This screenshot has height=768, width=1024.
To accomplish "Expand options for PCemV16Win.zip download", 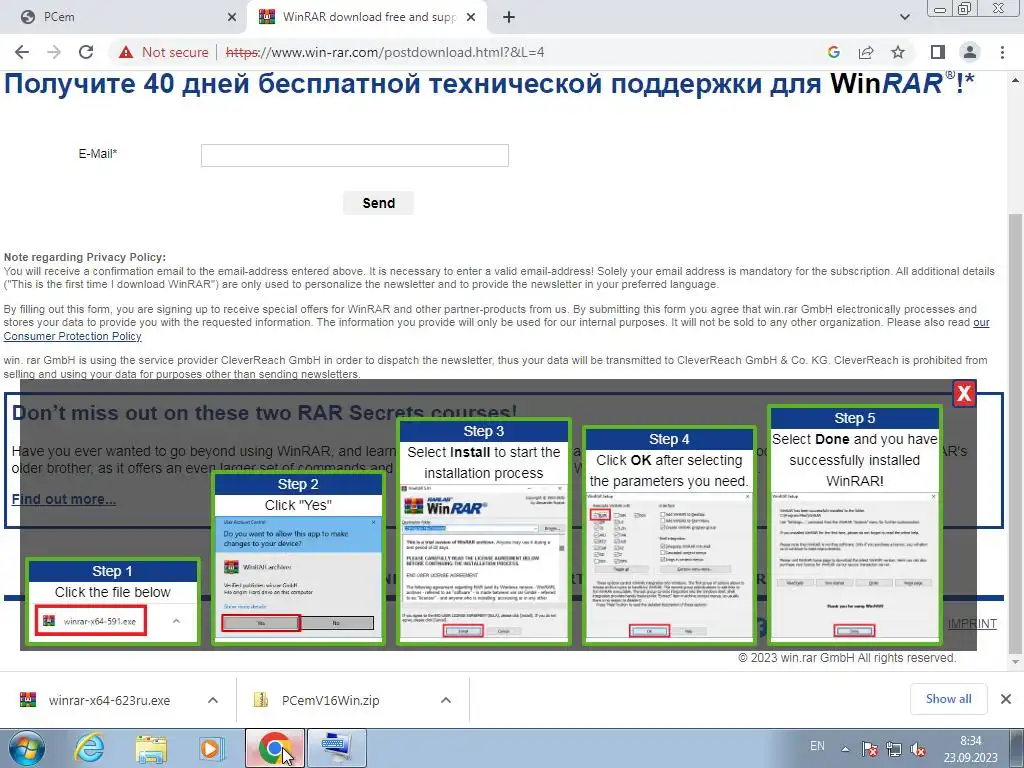I will (446, 700).
